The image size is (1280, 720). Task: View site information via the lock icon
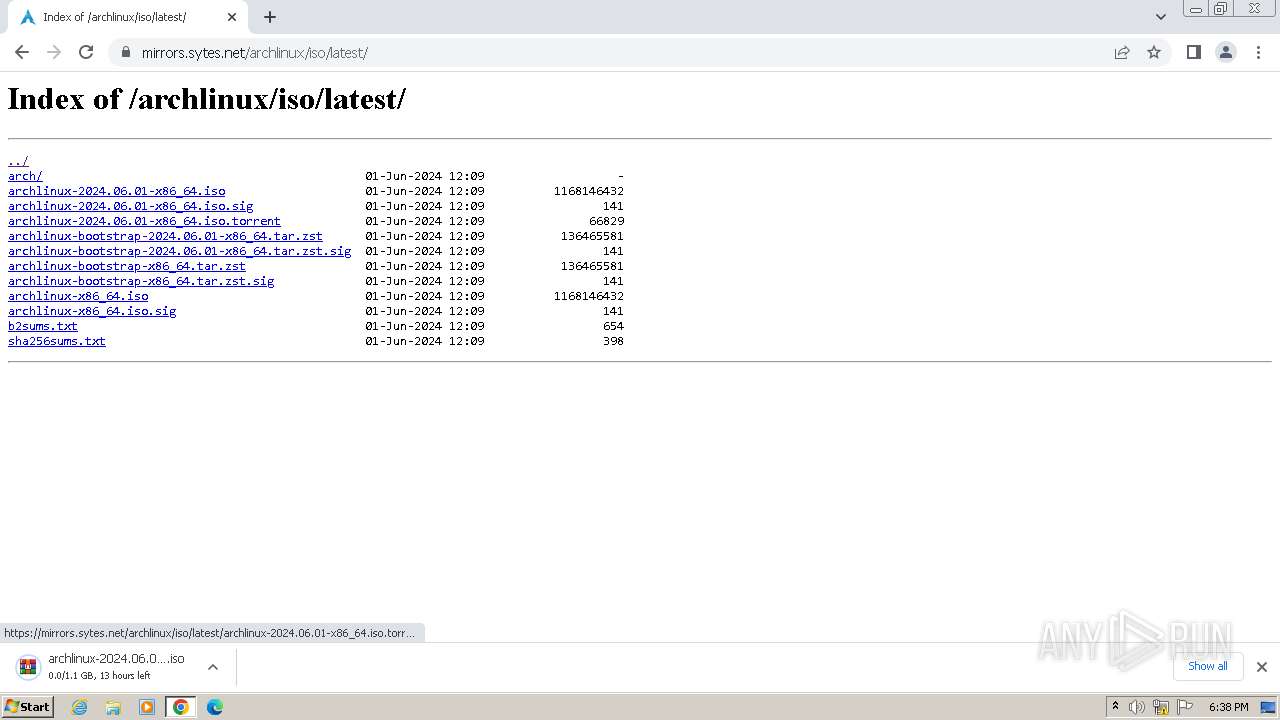125,52
